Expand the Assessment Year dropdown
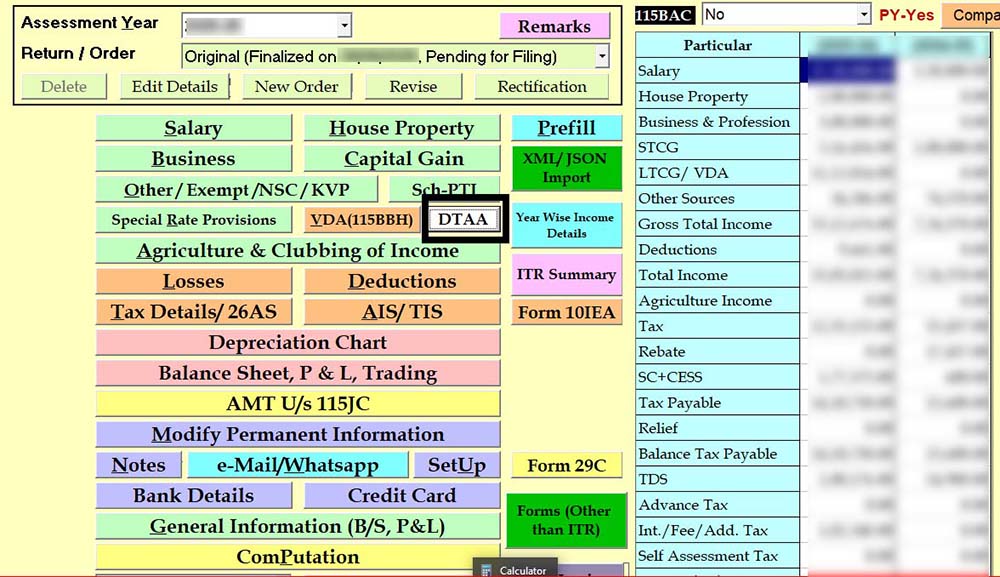 tap(344, 26)
